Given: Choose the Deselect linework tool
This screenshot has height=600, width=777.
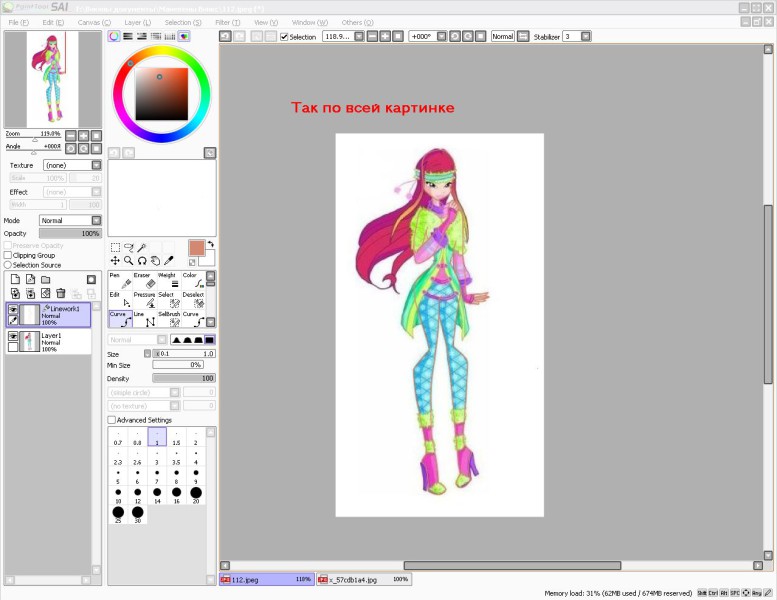Looking at the screenshot, I should pos(193,300).
